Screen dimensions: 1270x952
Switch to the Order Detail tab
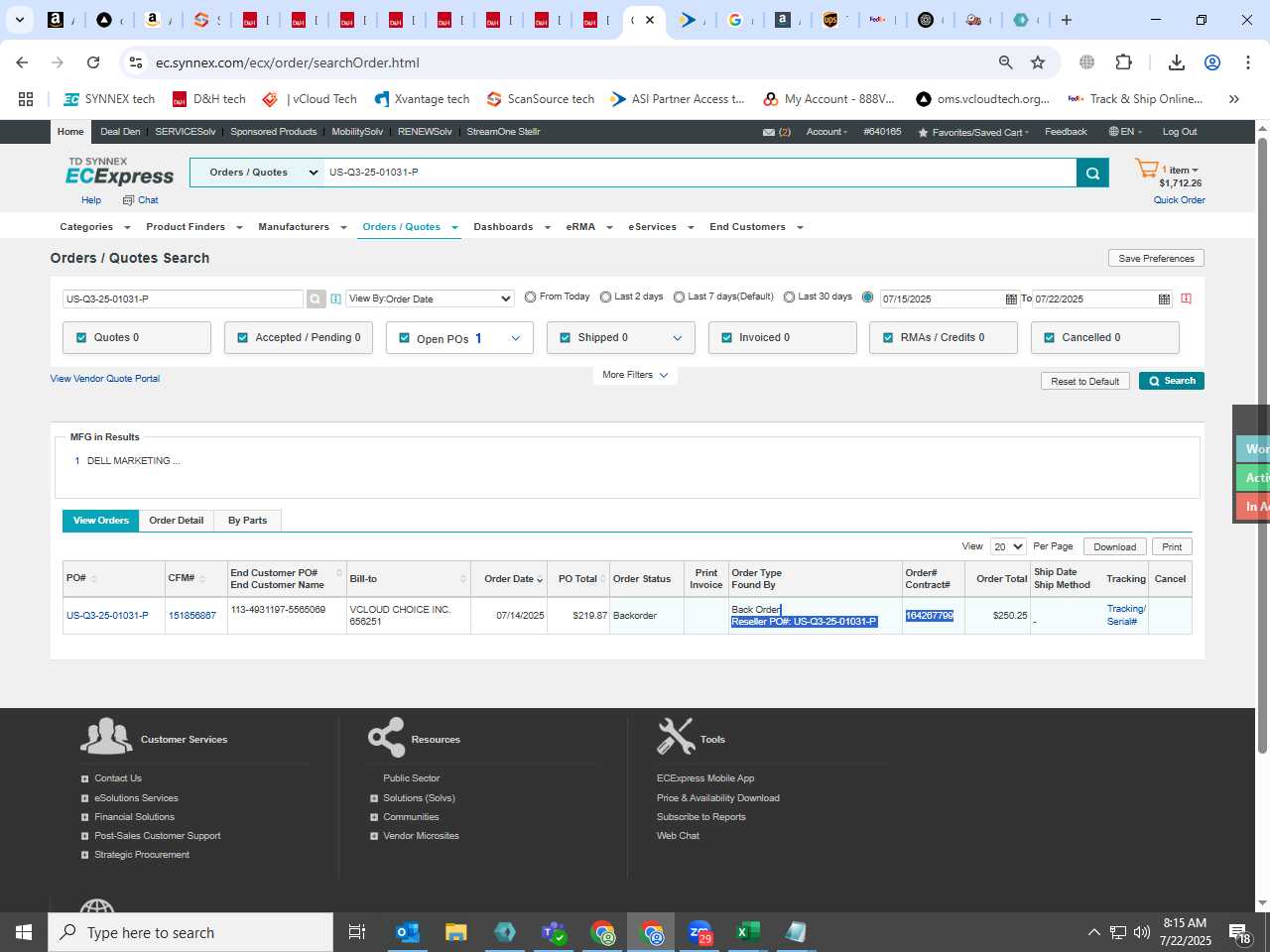(177, 521)
